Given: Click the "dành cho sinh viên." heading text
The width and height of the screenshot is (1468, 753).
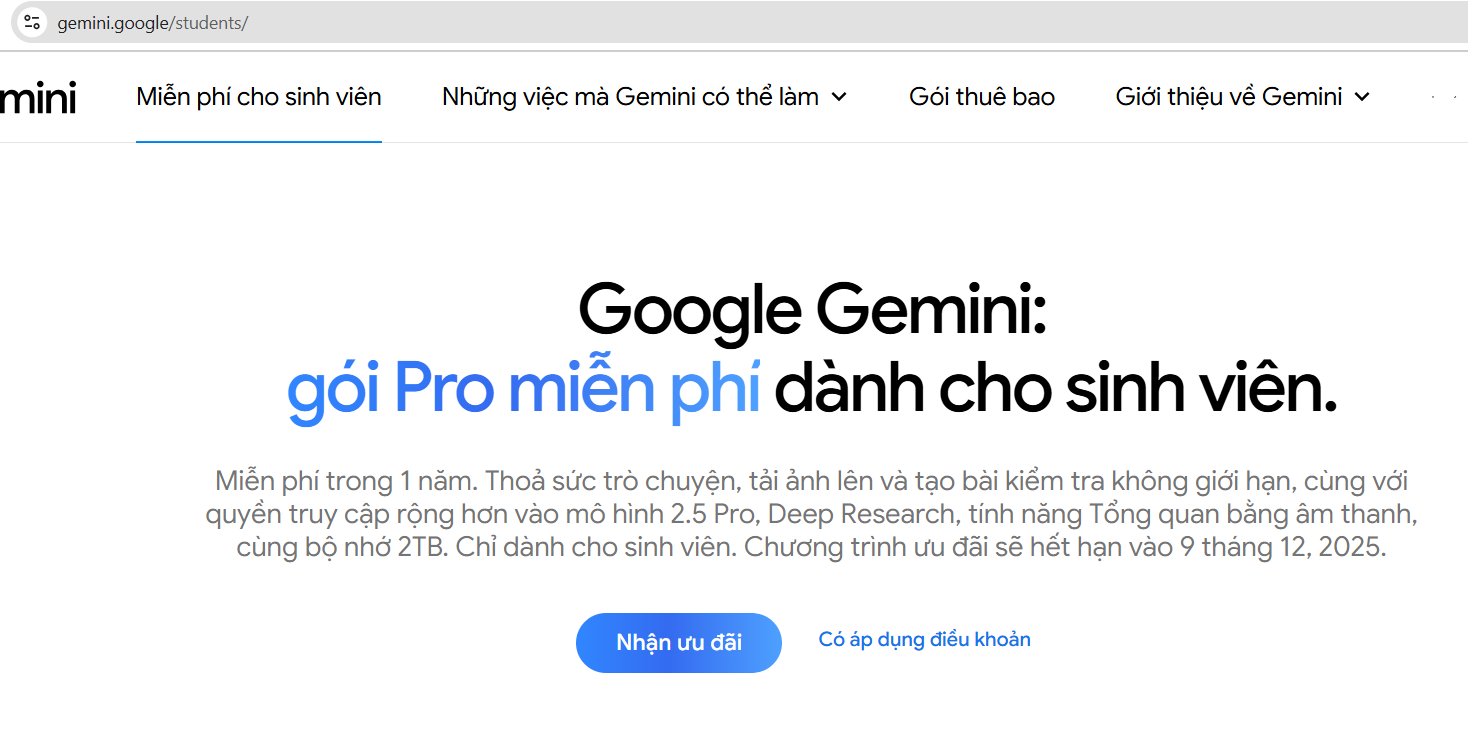Looking at the screenshot, I should tap(1055, 392).
